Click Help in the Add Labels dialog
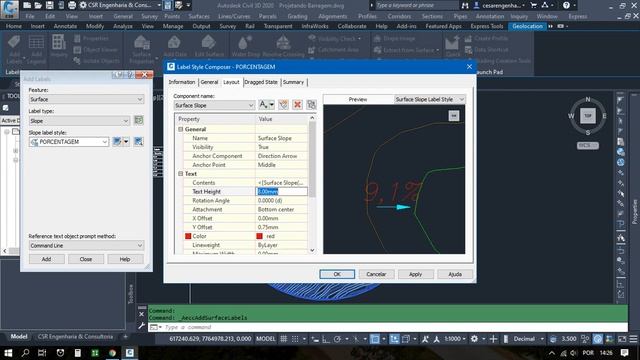The width and height of the screenshot is (640, 360). click(125, 259)
